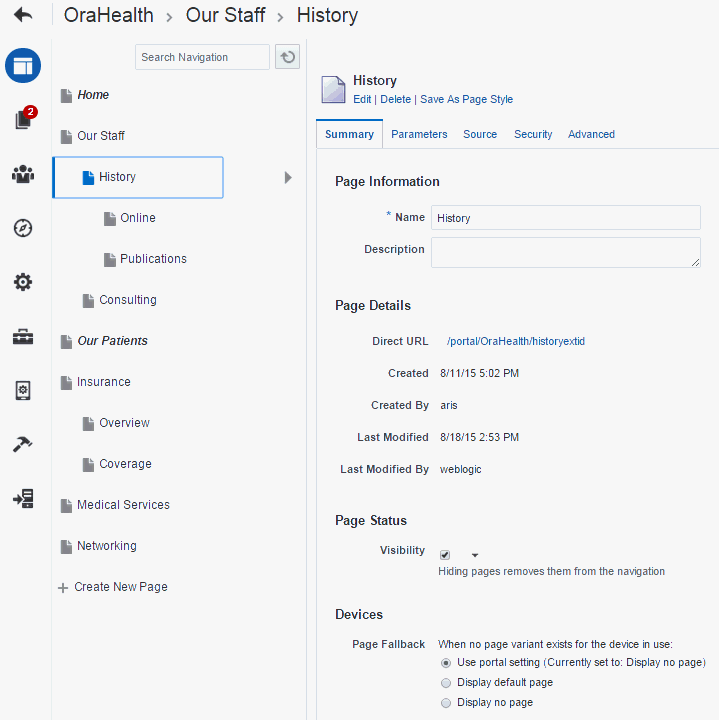Open the device settings icon
This screenshot has height=720, width=719.
(x=23, y=391)
